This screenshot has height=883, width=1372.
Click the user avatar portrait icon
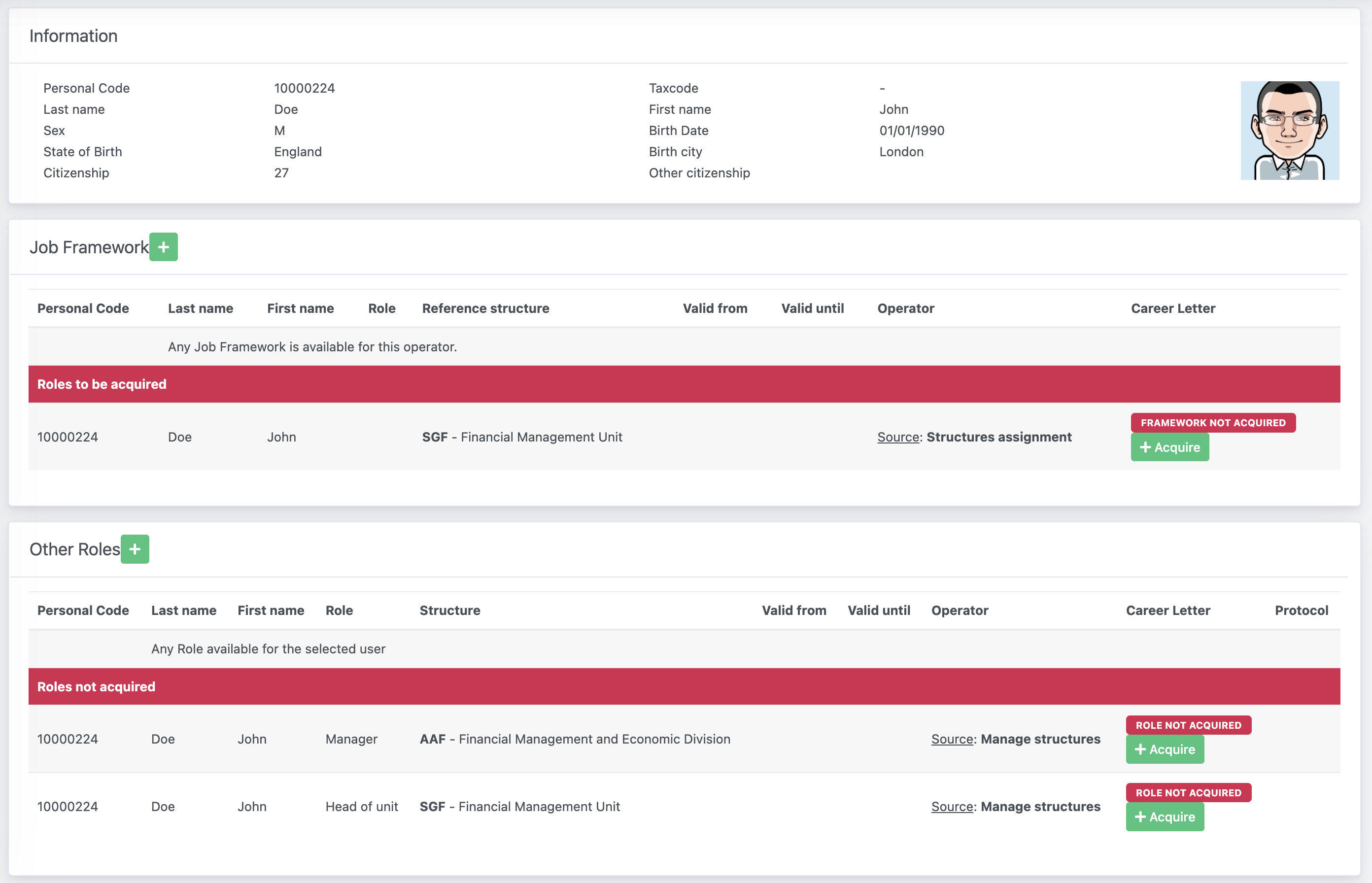point(1290,130)
